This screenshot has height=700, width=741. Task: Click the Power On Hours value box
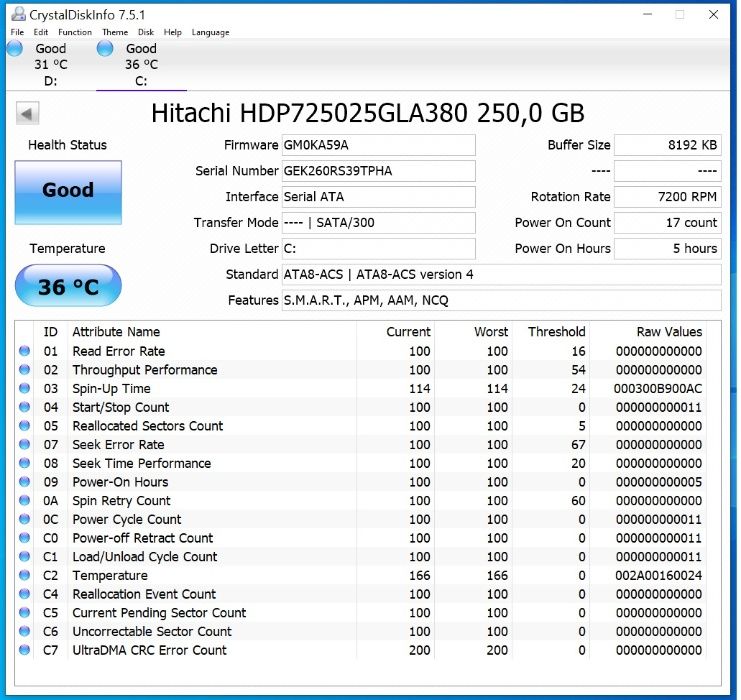click(667, 249)
